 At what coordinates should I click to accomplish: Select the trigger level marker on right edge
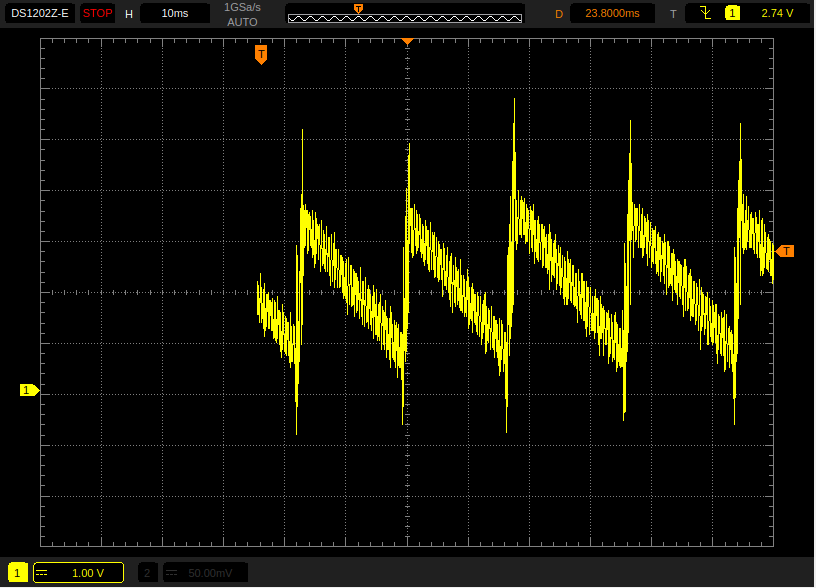click(x=785, y=251)
